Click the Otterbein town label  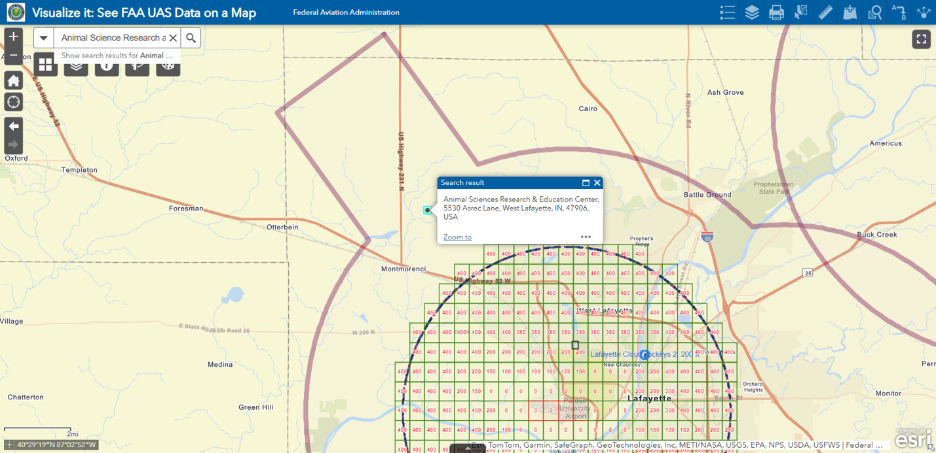pyautogui.click(x=282, y=227)
